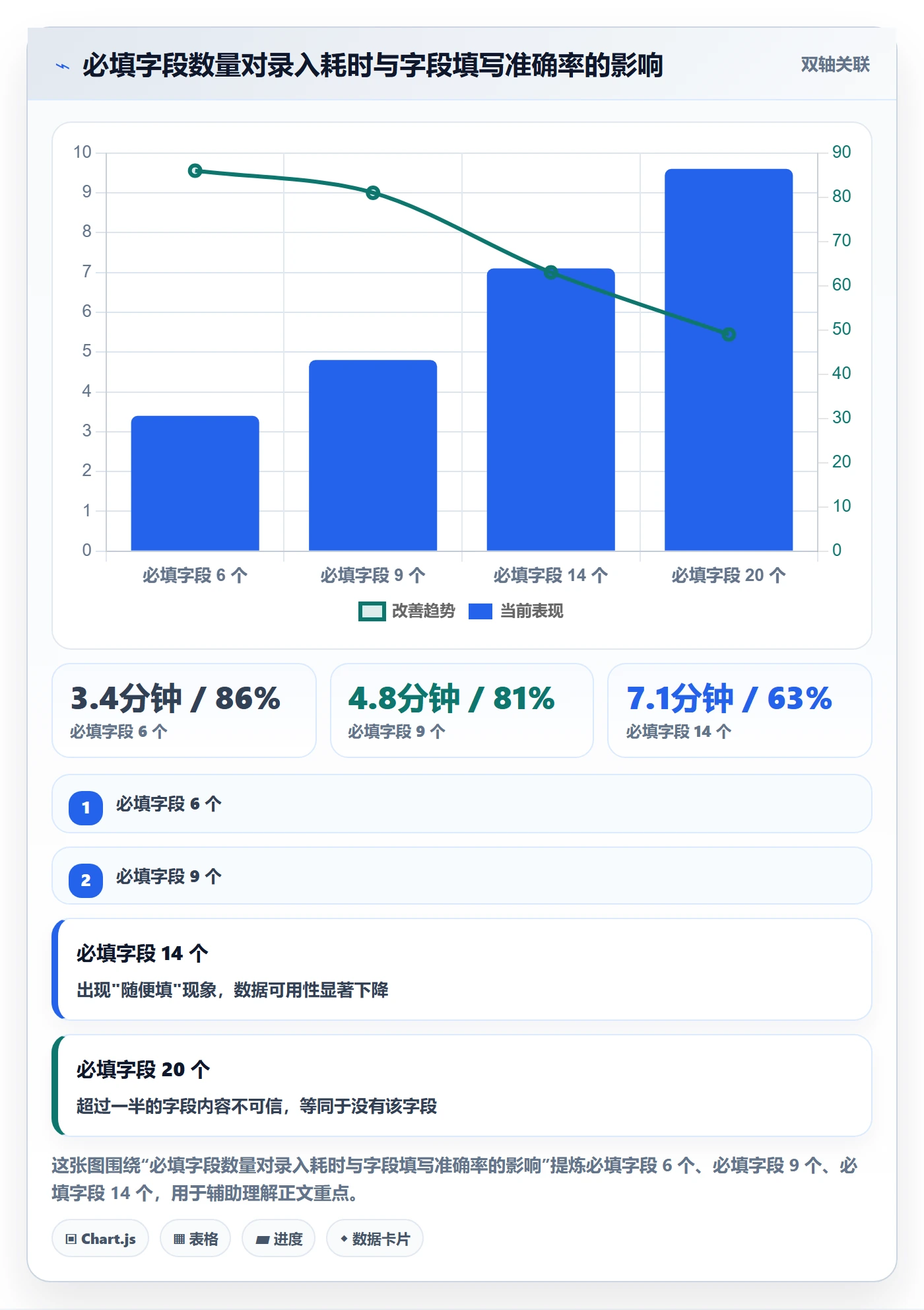This screenshot has height=1310, width=924.
Task: Select the Chart.js tag
Action: (x=100, y=1239)
